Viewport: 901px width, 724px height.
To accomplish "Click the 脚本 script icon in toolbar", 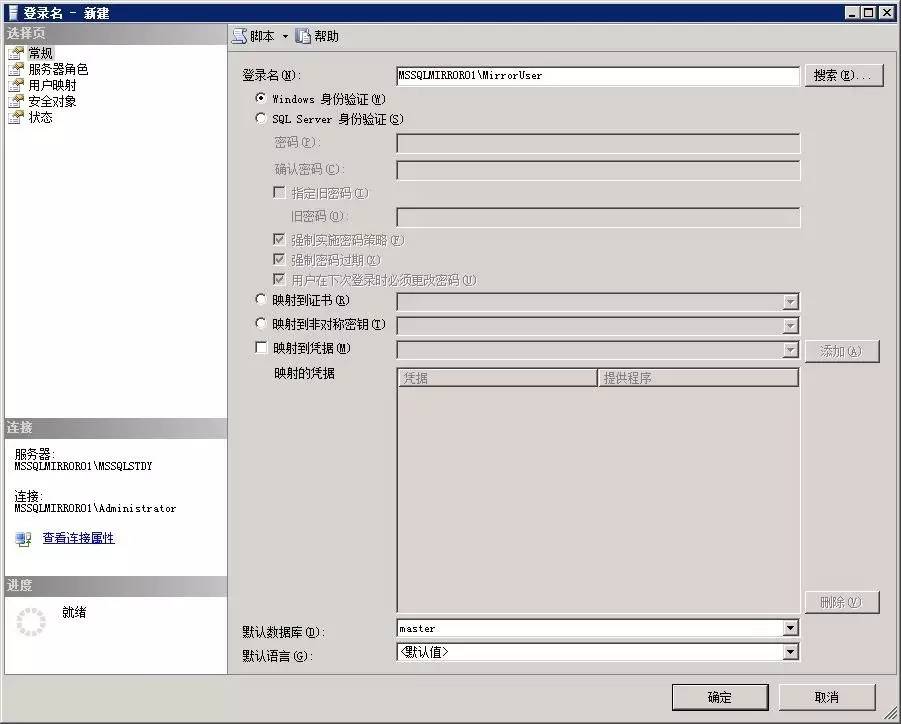I will coord(239,36).
